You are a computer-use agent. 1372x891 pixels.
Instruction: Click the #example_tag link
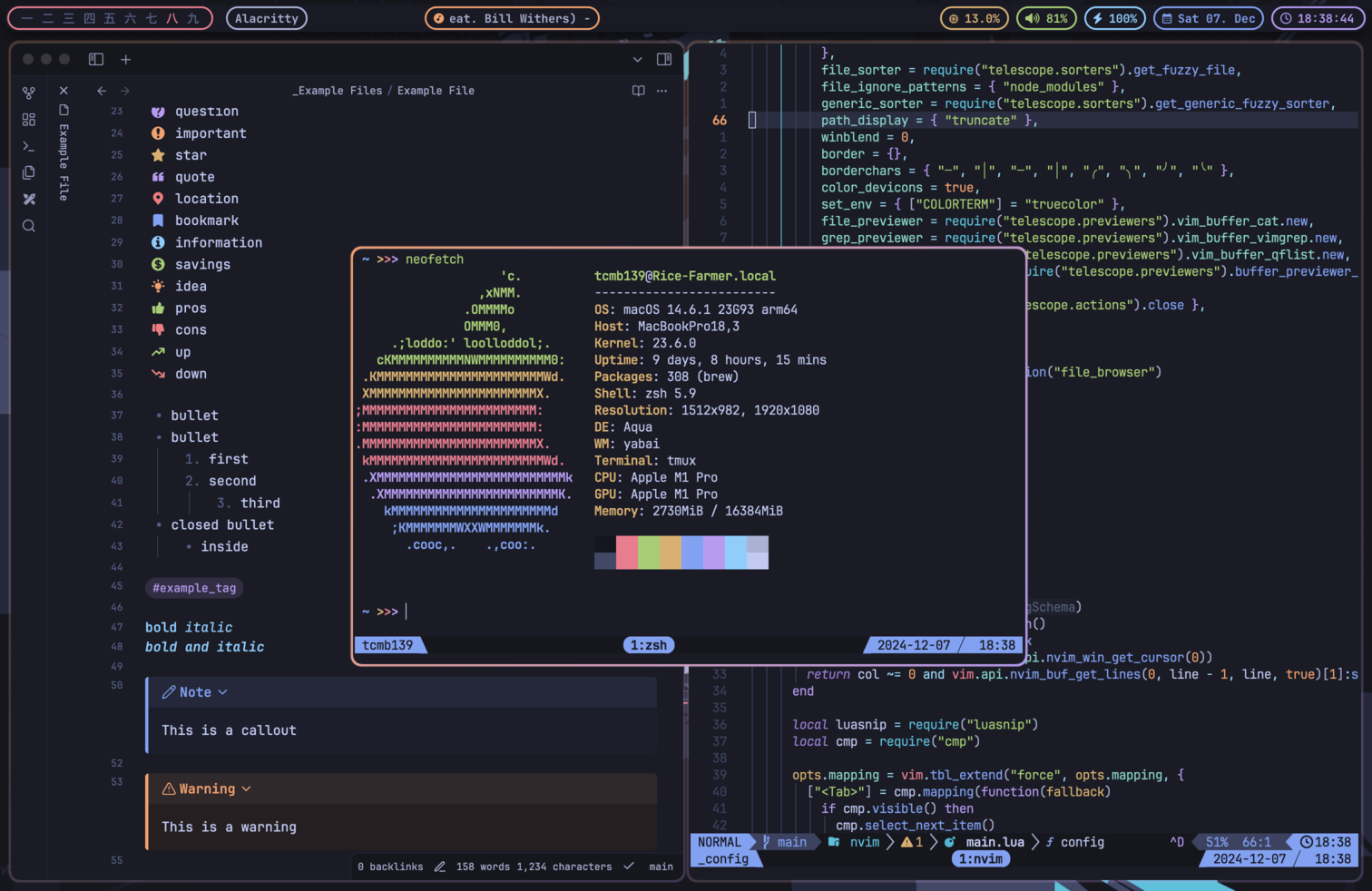pyautogui.click(x=193, y=587)
